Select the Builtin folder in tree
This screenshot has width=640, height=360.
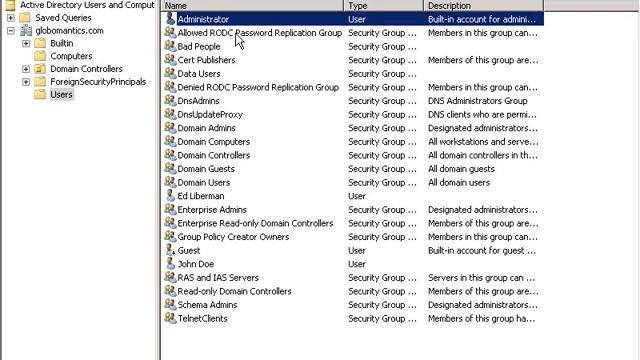(62, 43)
